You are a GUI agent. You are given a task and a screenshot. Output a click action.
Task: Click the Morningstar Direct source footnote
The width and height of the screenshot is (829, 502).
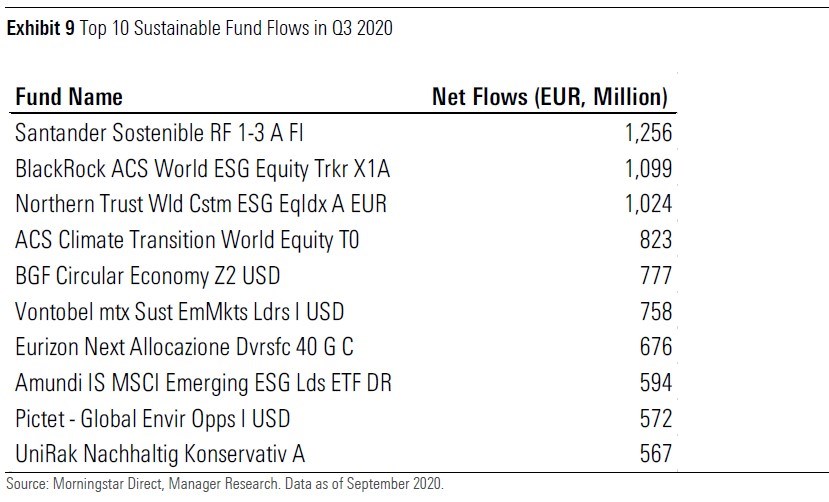[x=225, y=484]
